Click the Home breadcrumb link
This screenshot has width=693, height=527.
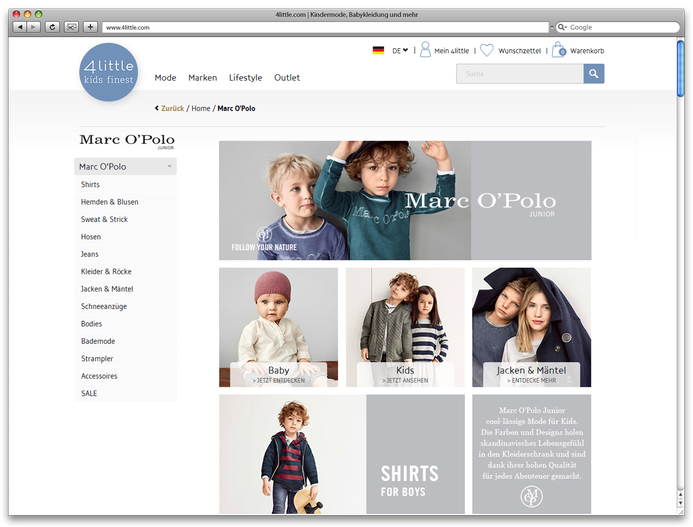click(x=201, y=108)
